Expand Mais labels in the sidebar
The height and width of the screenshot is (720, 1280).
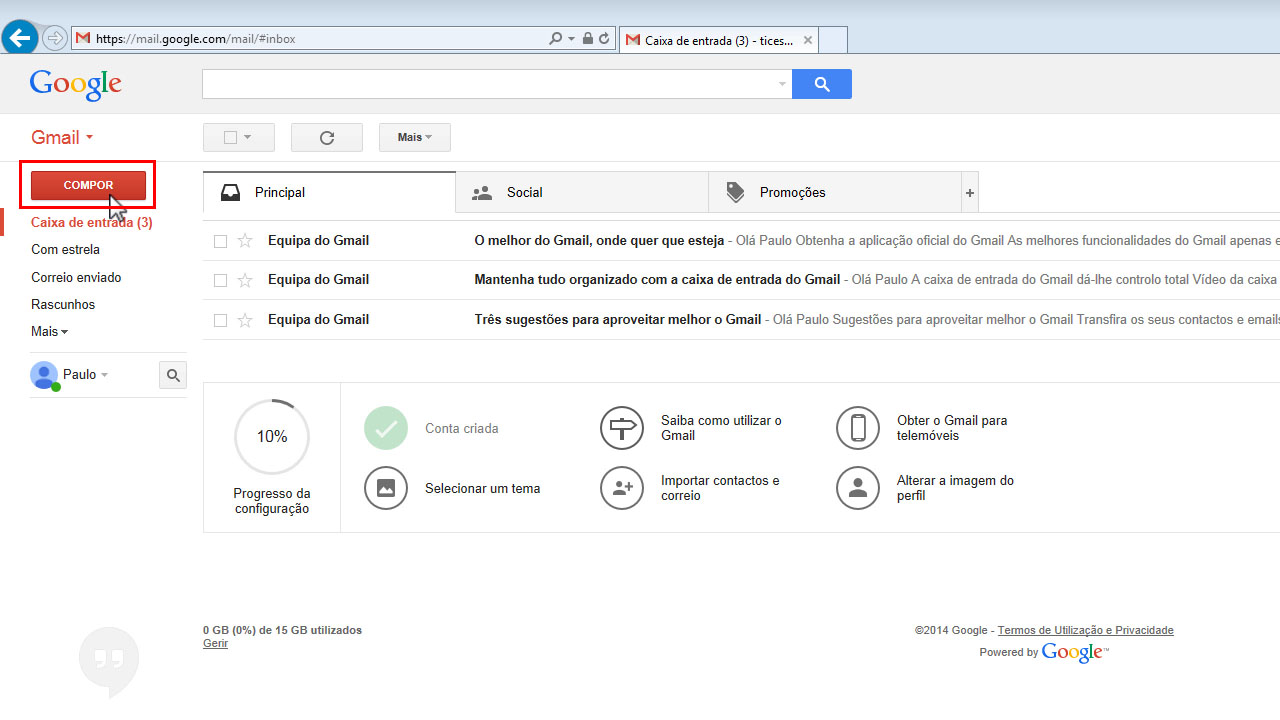[x=50, y=331]
